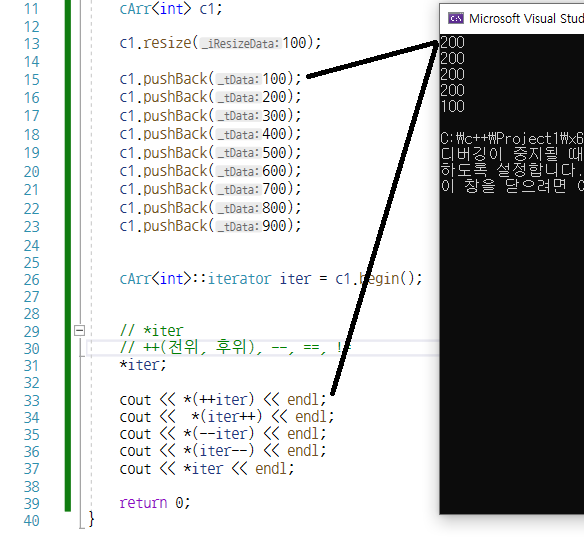Click the 'cout << *iter << endl;' line
The height and width of the screenshot is (538, 584).
click(x=207, y=469)
